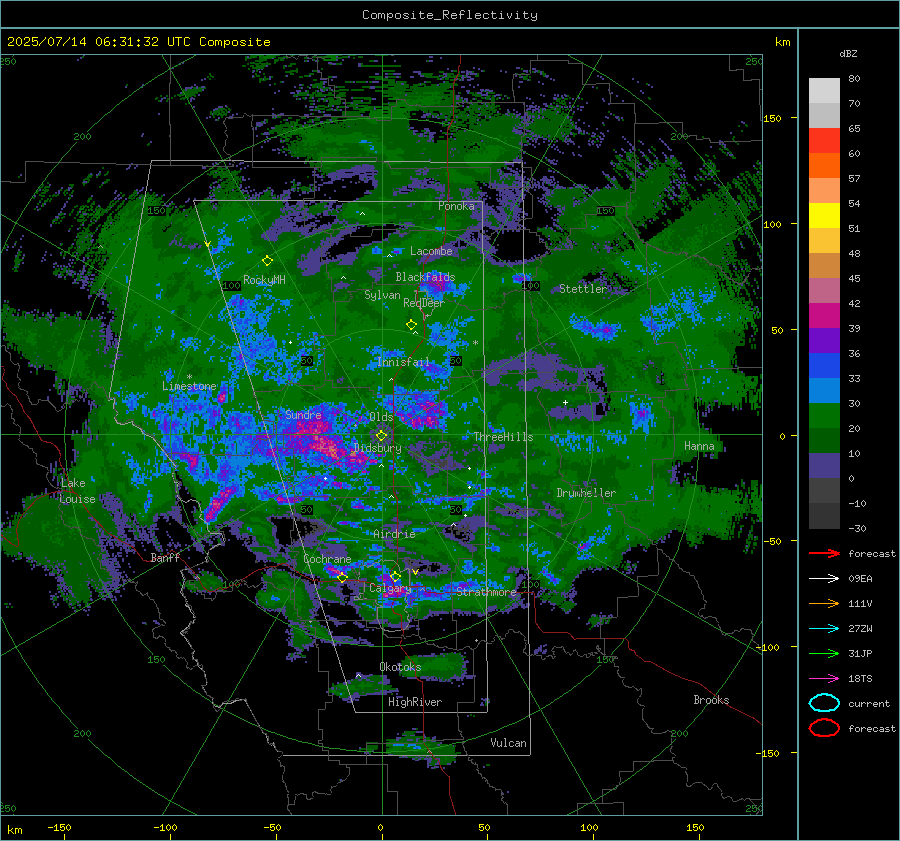Click the Drumheller city label
Viewport: 900px width, 841px height.
[586, 493]
